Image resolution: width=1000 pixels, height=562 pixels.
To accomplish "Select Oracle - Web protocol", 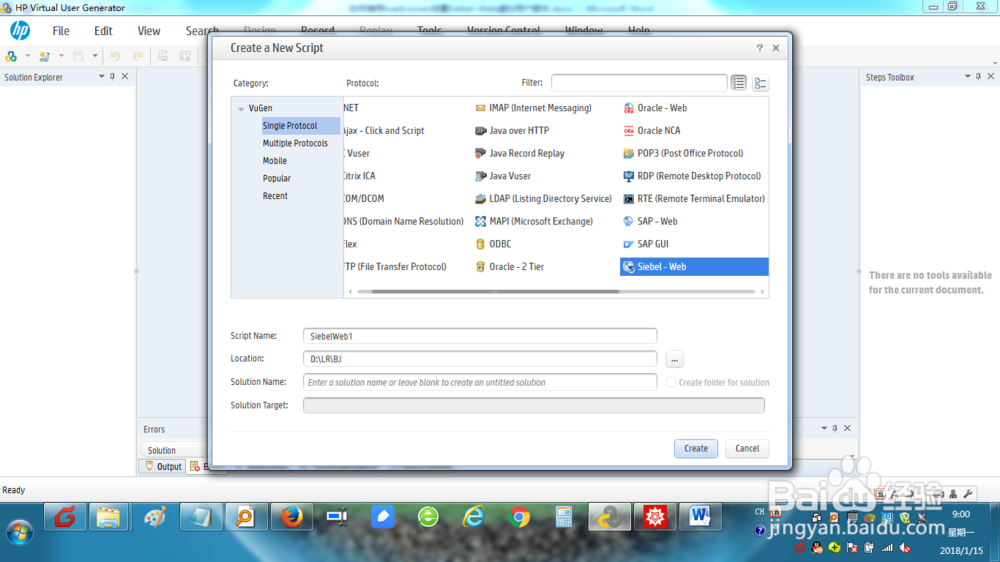I will 655,108.
